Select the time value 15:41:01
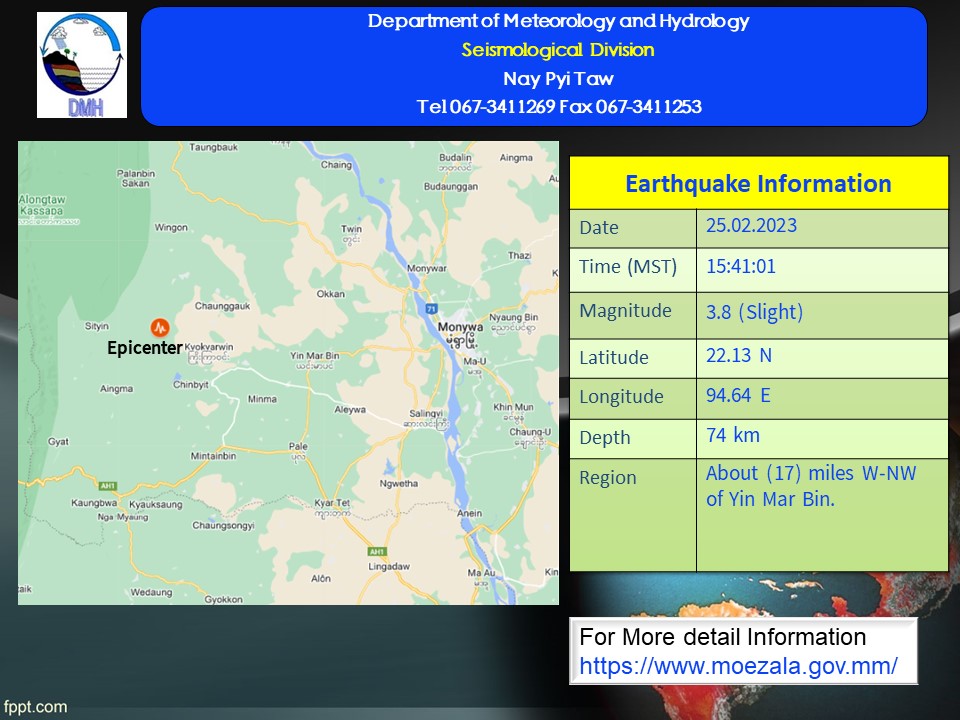 click(741, 266)
